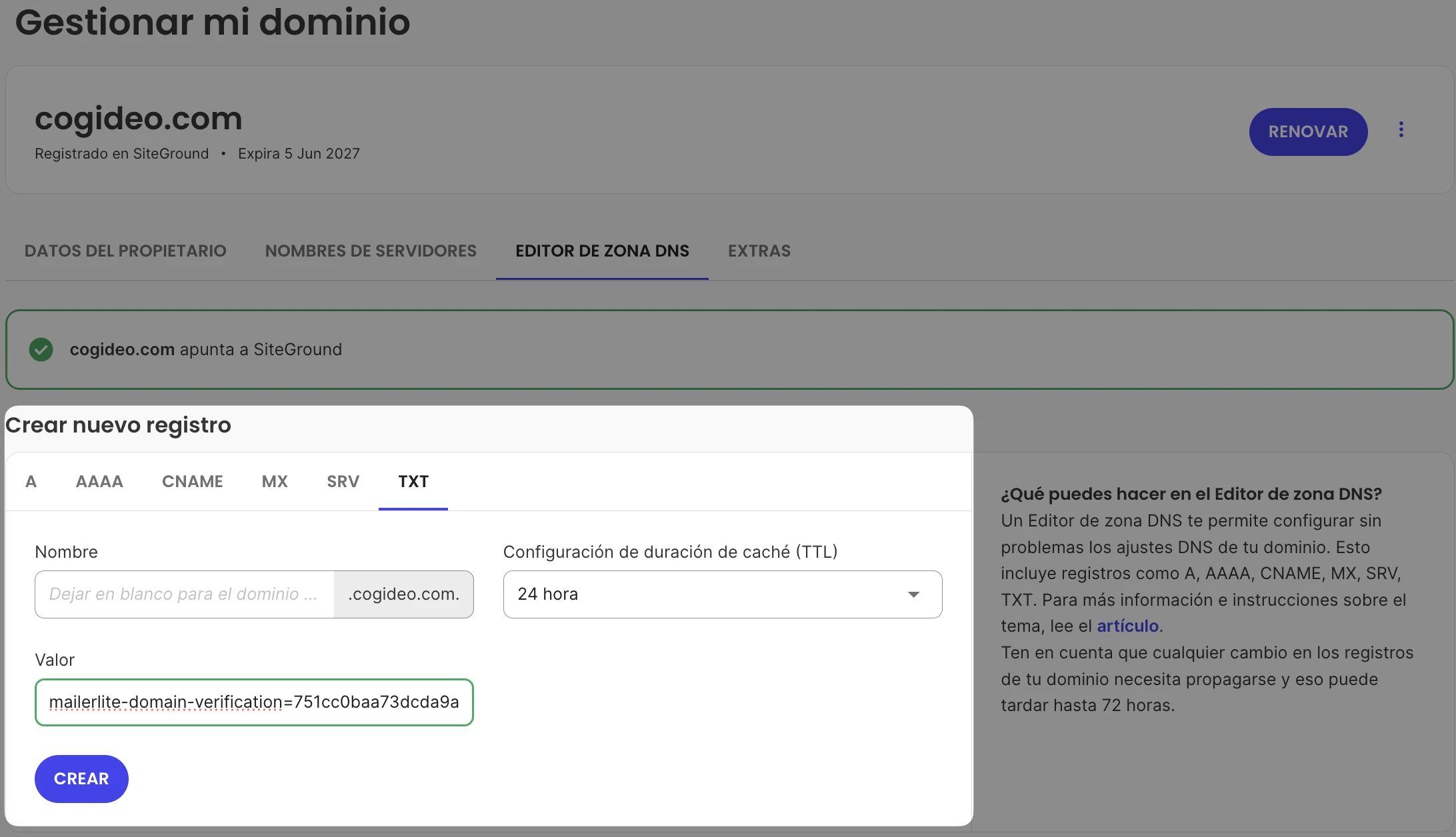
Task: Select the CNAME record tab
Action: tap(192, 481)
